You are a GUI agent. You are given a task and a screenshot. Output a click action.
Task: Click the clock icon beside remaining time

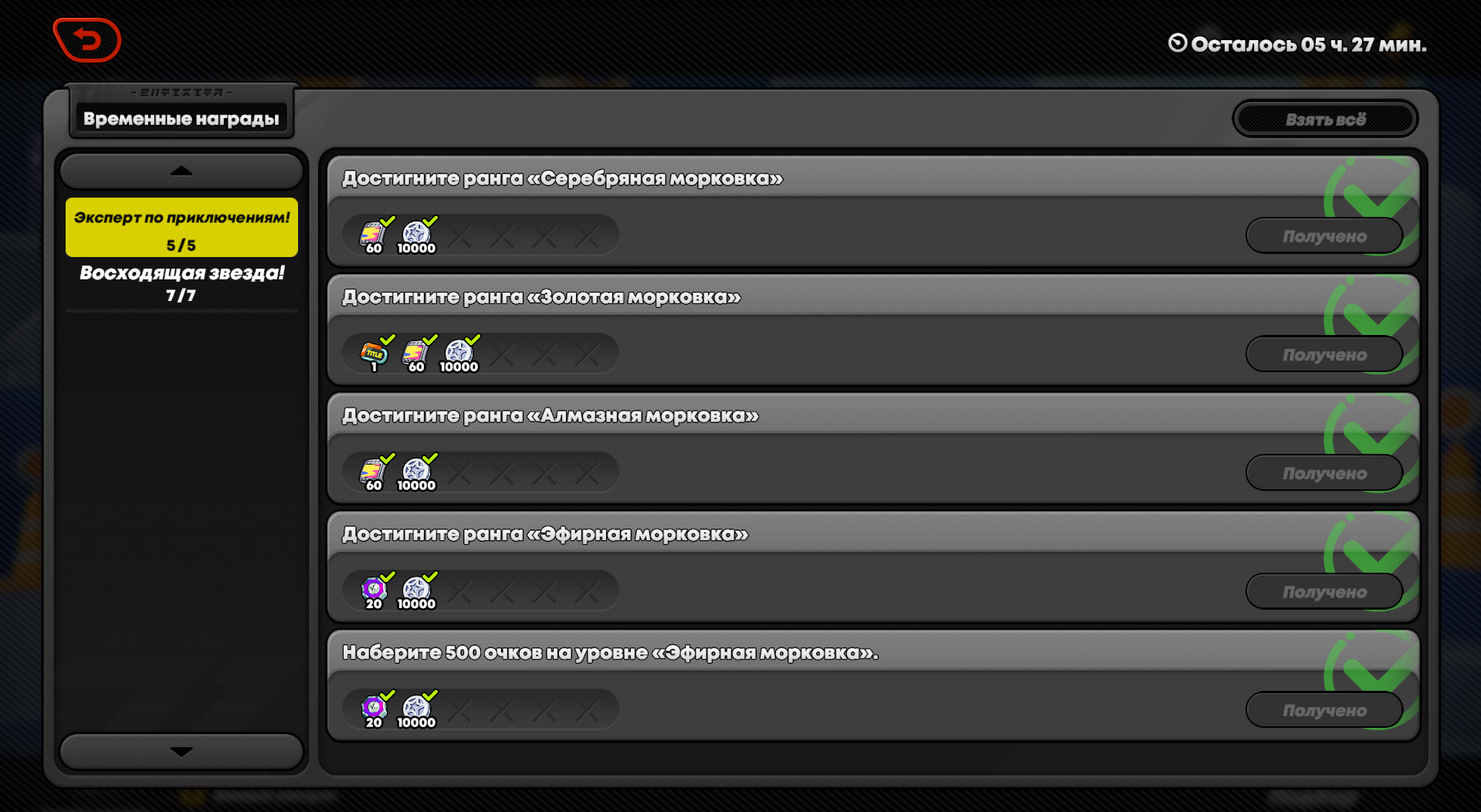pyautogui.click(x=1178, y=43)
